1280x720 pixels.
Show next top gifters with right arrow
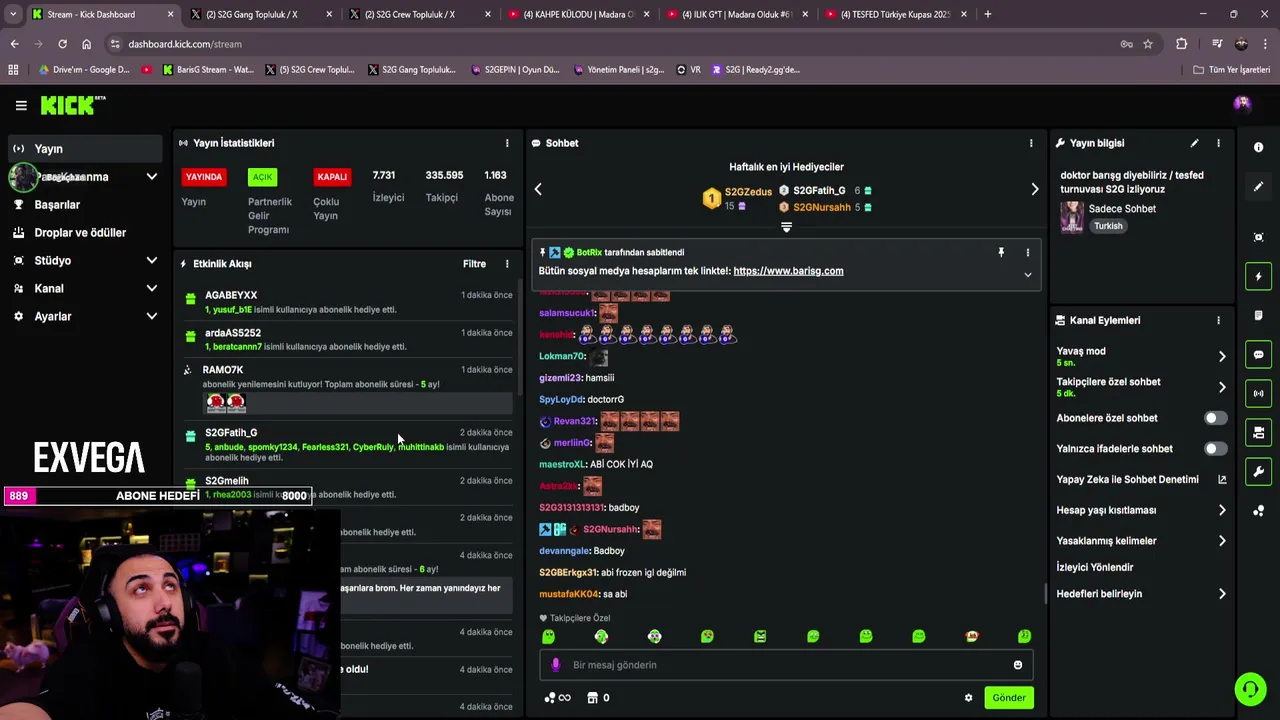click(x=1035, y=189)
